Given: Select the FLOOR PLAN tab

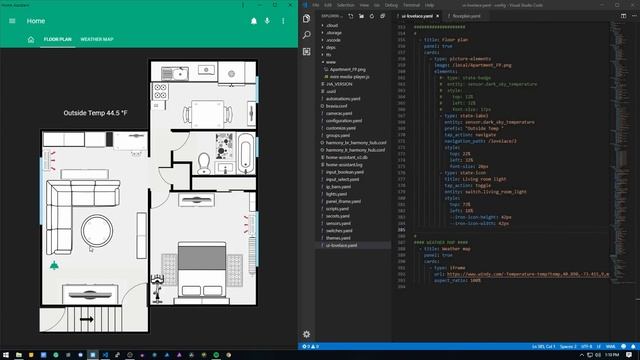Looking at the screenshot, I should click(58, 39).
